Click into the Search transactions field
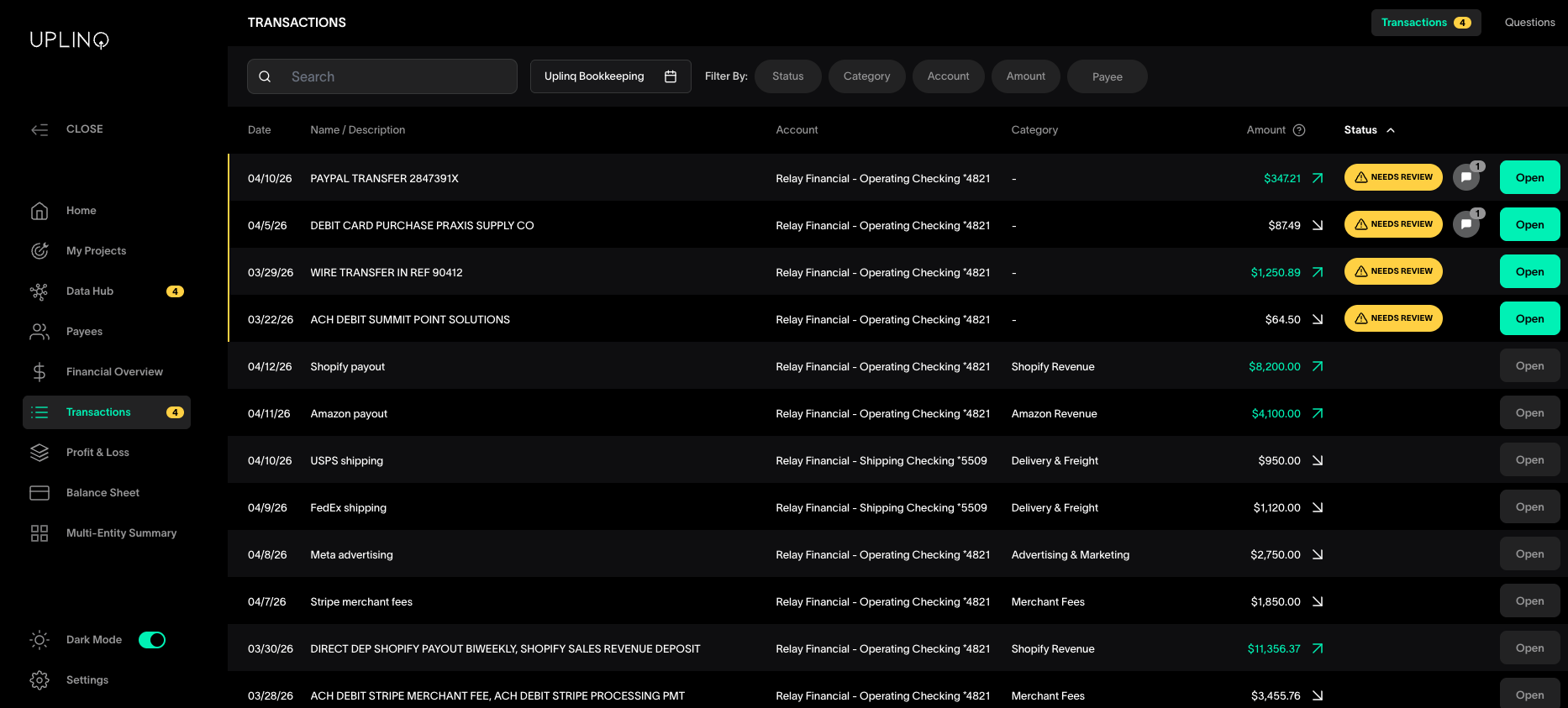 [x=397, y=76]
